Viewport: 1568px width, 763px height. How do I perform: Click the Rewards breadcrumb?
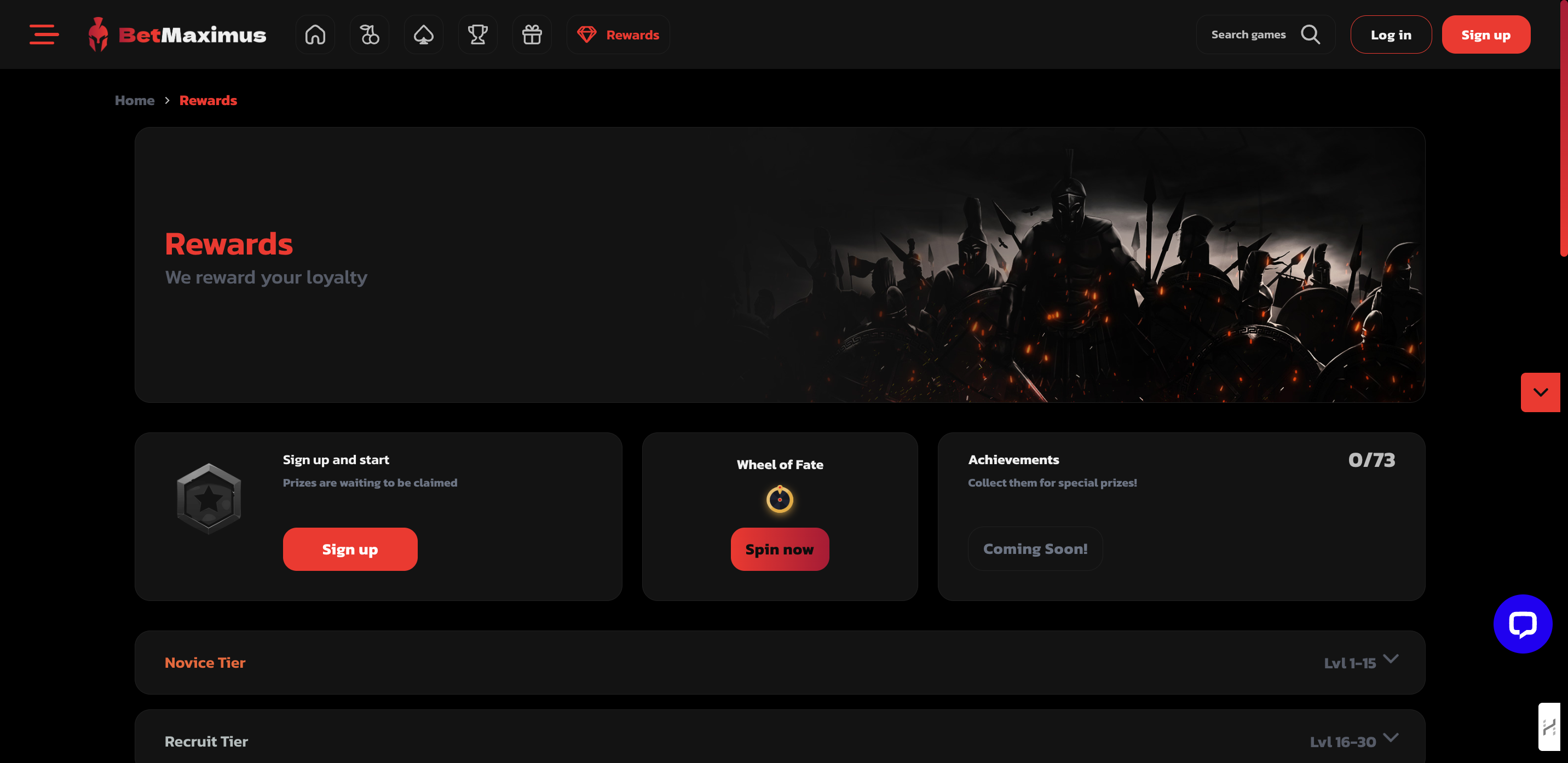click(208, 100)
